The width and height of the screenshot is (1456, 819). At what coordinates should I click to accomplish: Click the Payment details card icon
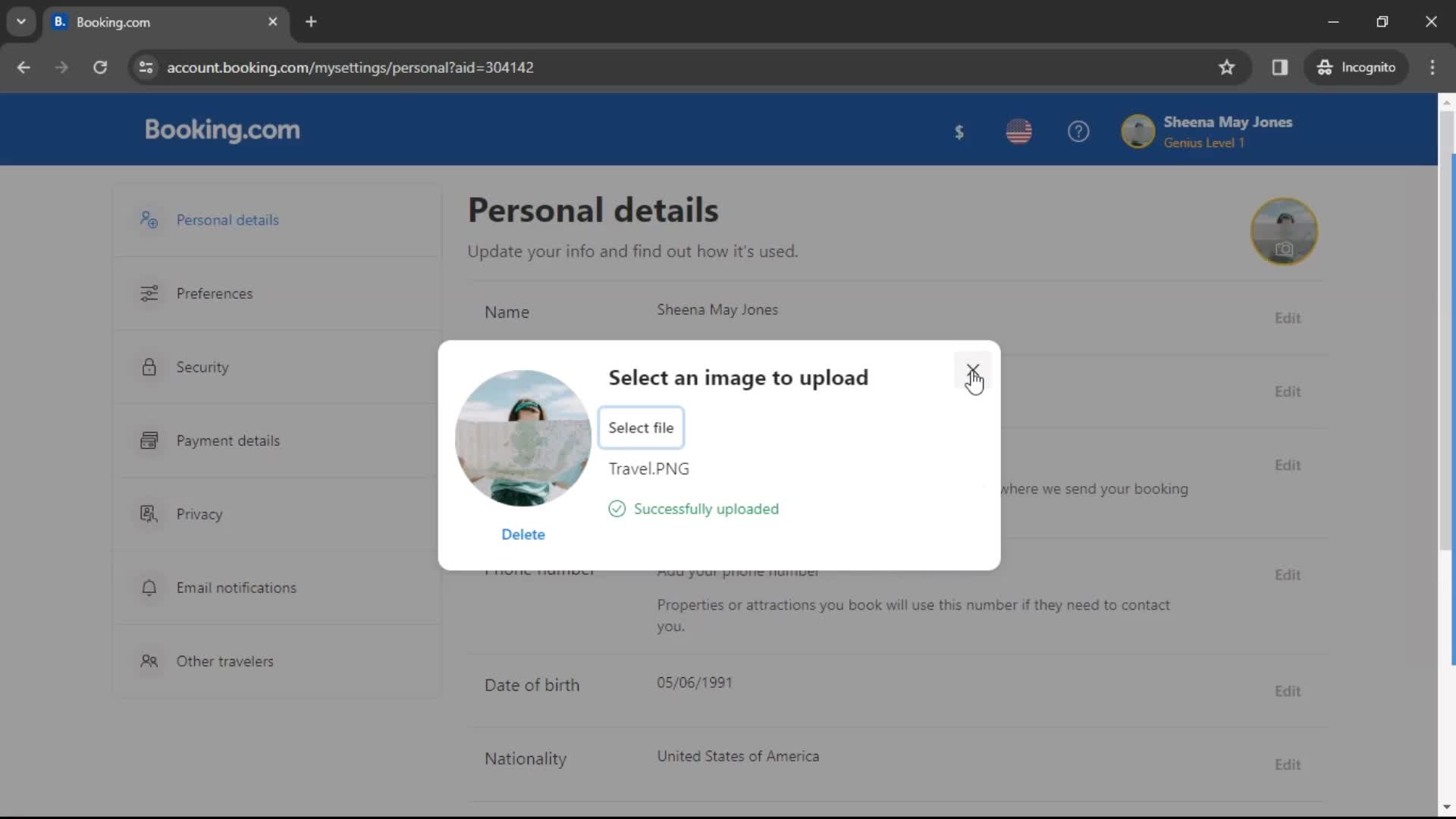(149, 441)
